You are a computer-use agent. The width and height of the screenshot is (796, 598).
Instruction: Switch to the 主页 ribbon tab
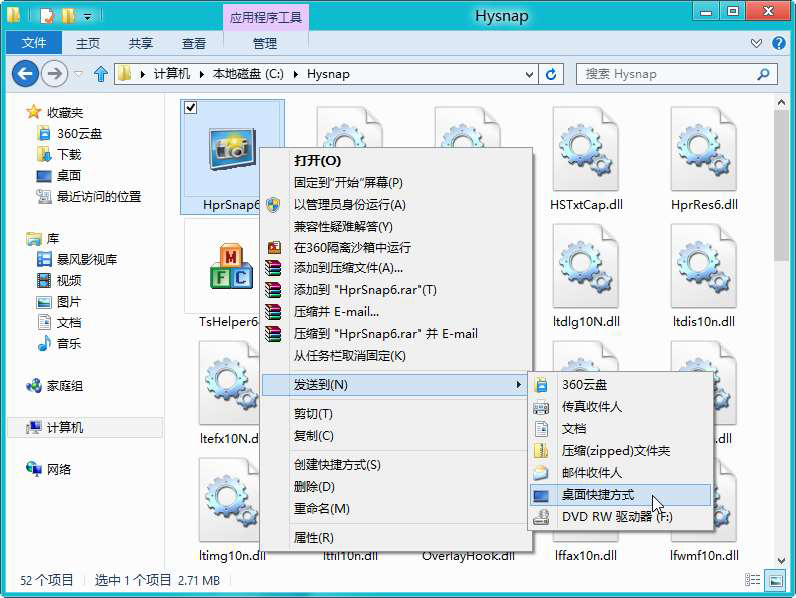tap(88, 43)
